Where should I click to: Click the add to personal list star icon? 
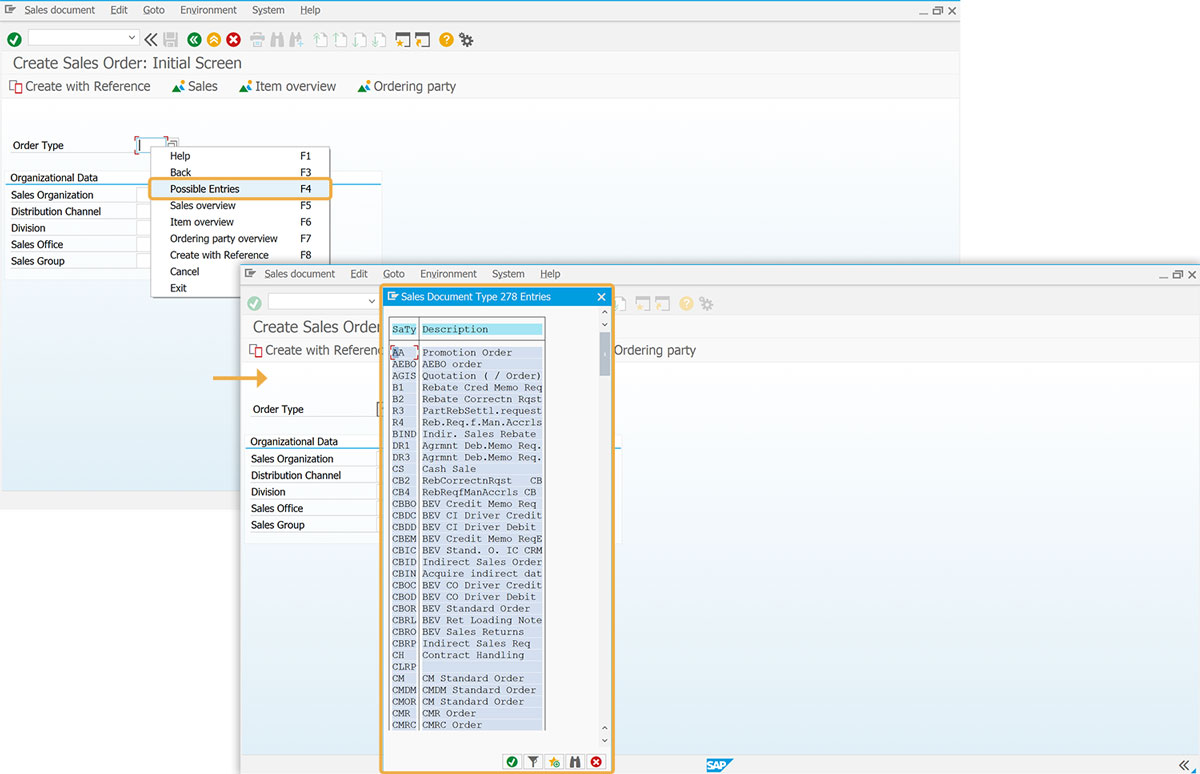point(554,761)
